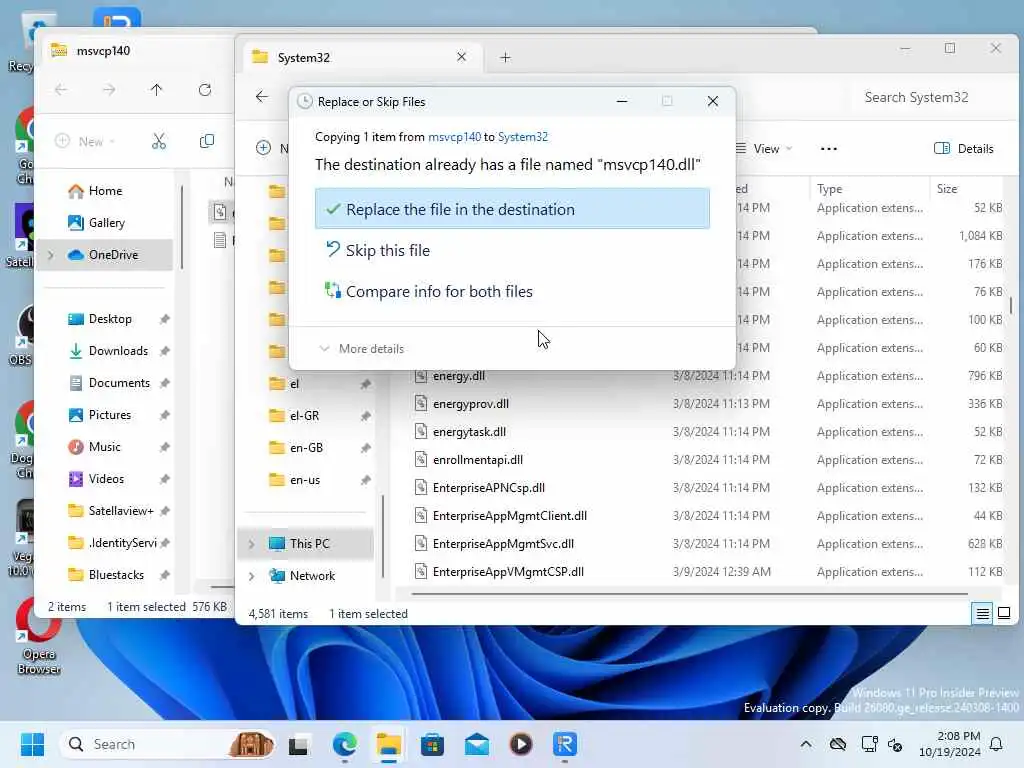
Task: Click Up arrow in msvcp140 window
Action: click(x=157, y=90)
